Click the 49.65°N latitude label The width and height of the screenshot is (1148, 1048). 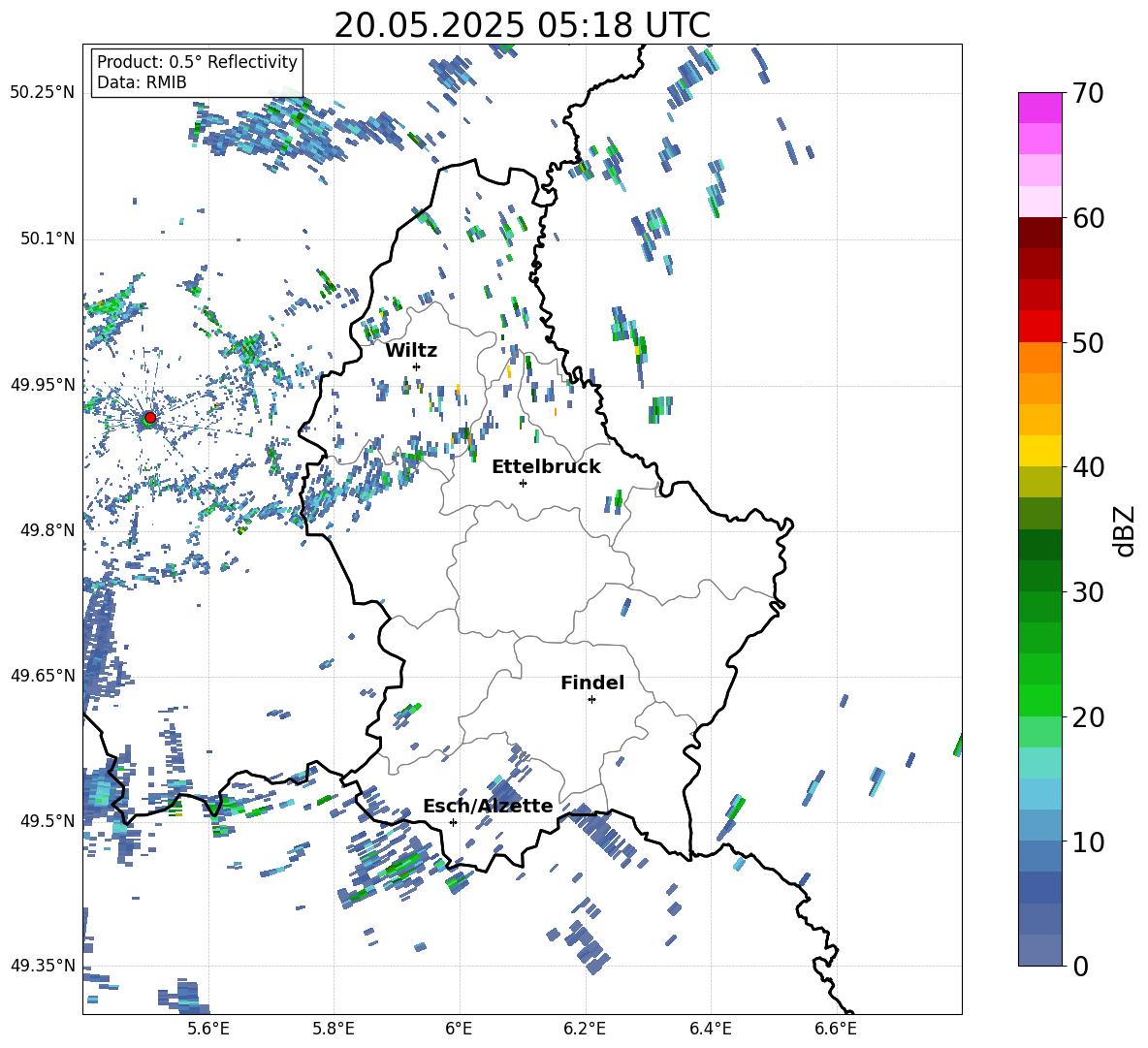click(43, 676)
